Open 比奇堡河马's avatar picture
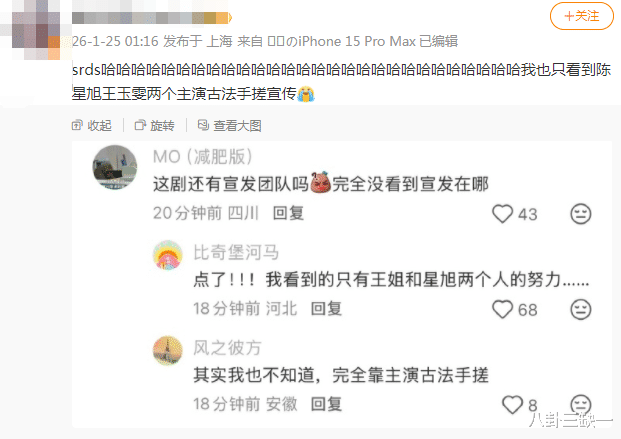Screen dimensions: 621x439 point(168,255)
